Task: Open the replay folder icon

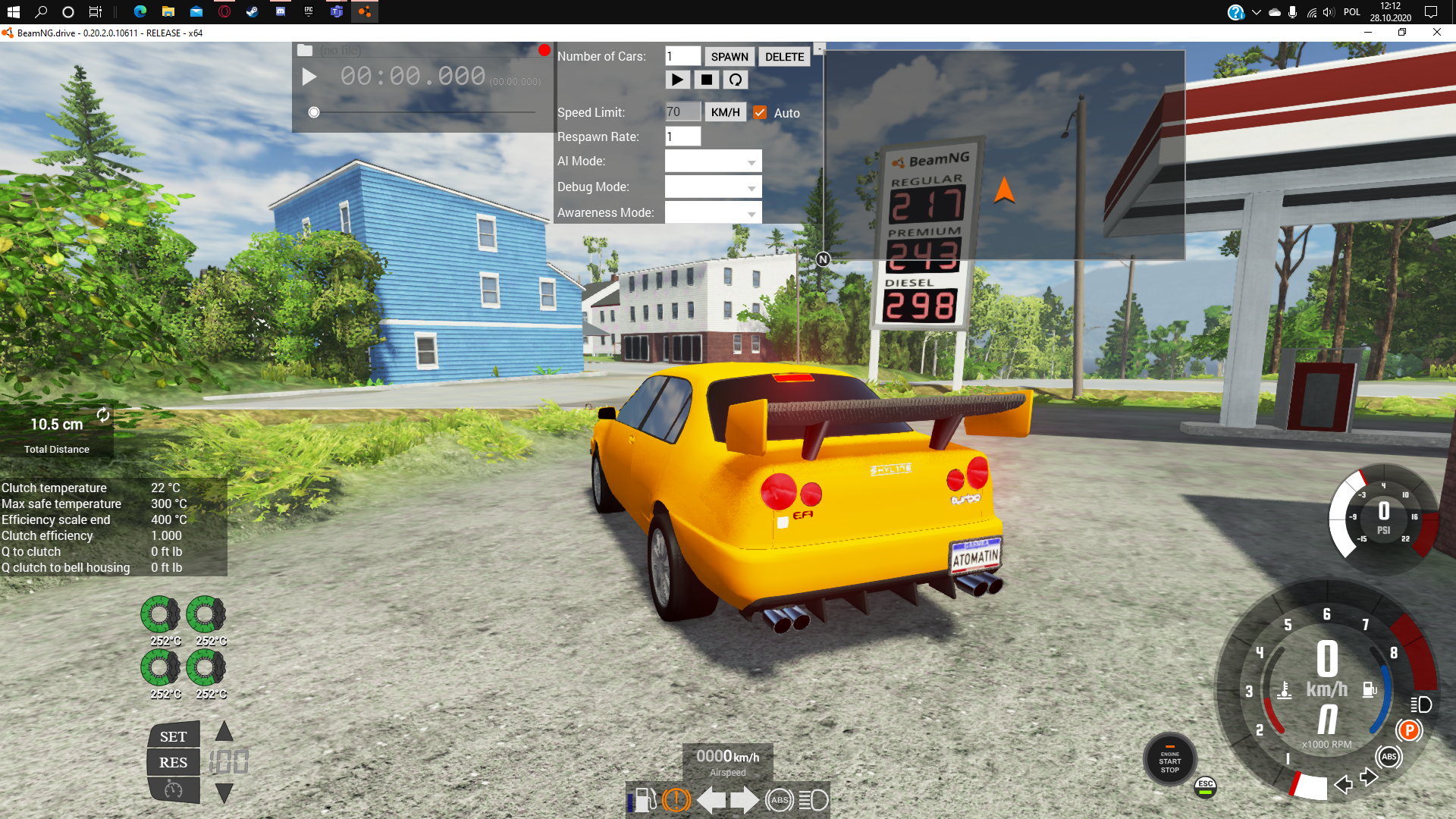Action: pos(305,50)
